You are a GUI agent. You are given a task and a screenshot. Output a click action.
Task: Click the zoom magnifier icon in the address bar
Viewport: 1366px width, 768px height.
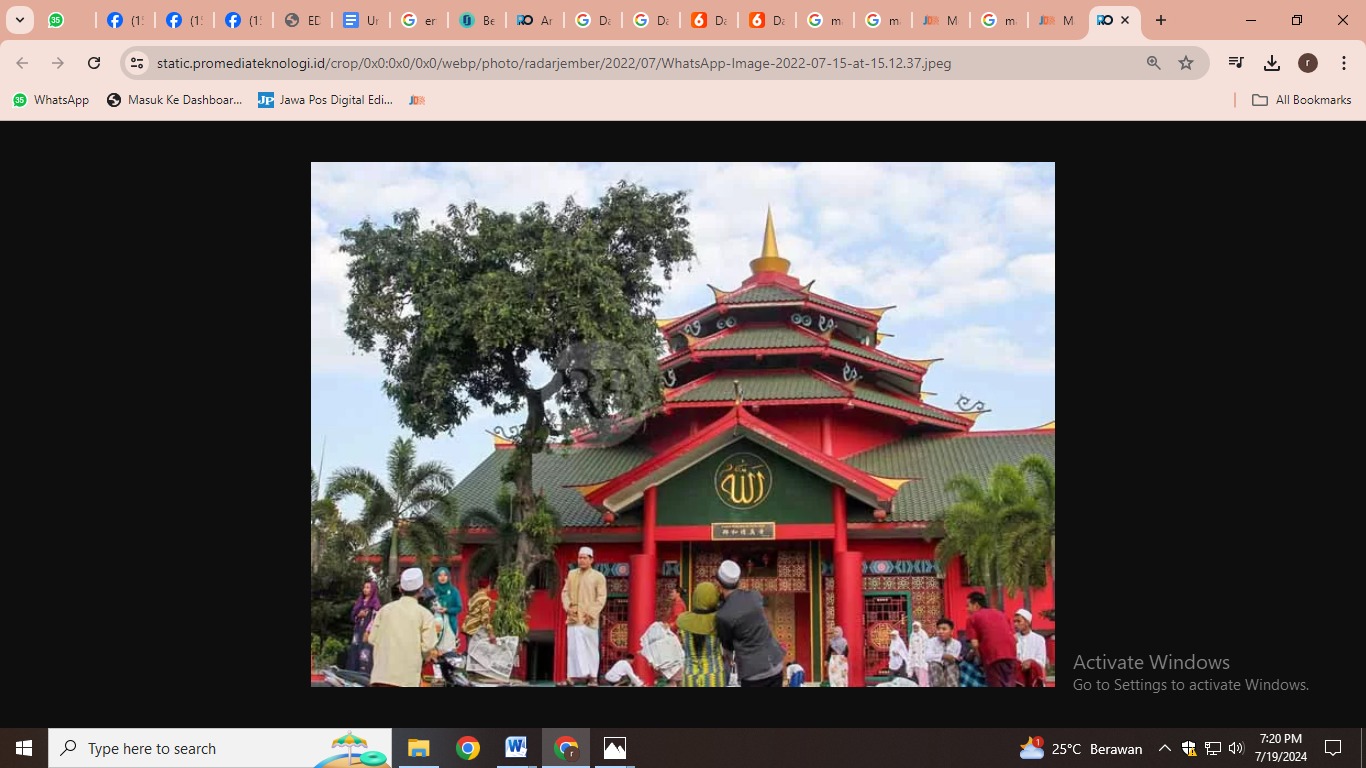(x=1153, y=62)
